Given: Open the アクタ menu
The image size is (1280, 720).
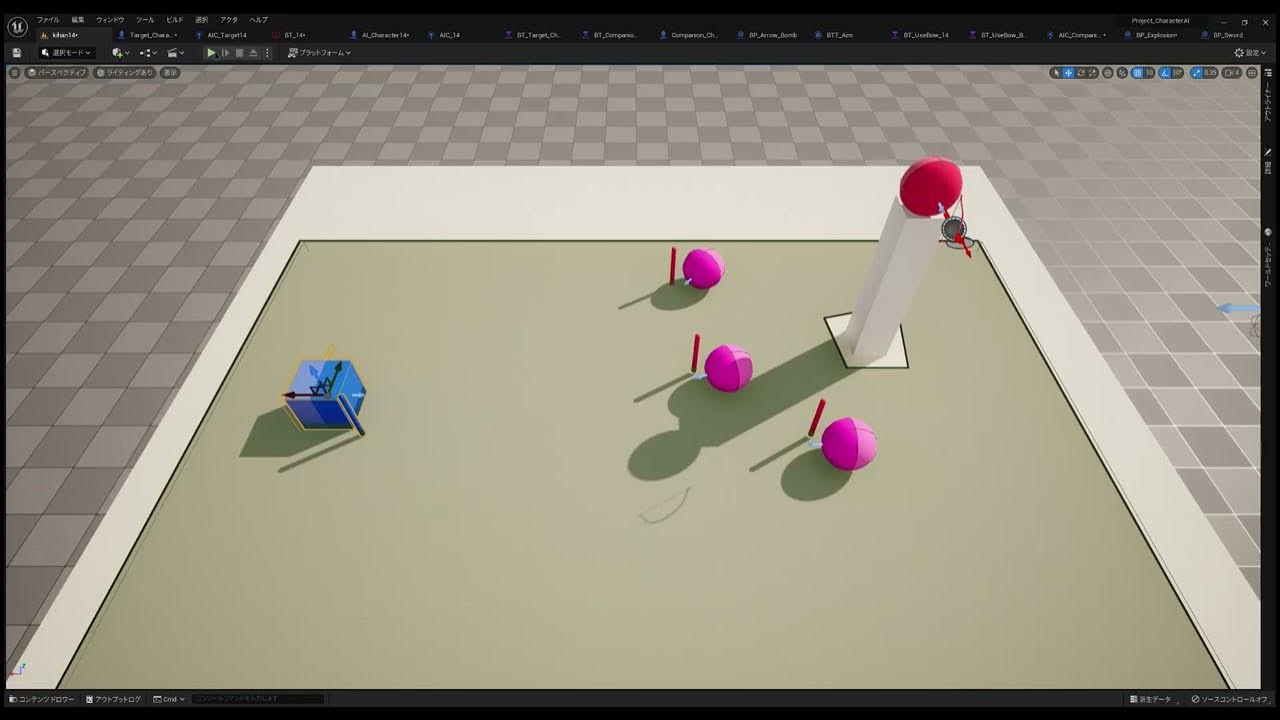Looking at the screenshot, I should click(x=229, y=20).
